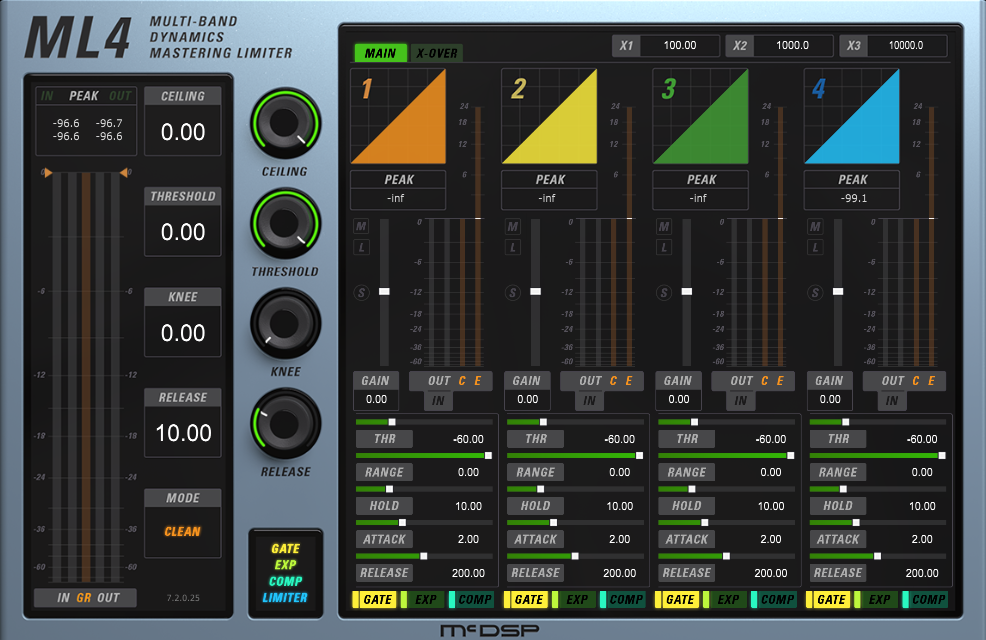Image resolution: width=986 pixels, height=640 pixels.
Task: Click band 1 OUT C E meter button
Action: click(451, 381)
